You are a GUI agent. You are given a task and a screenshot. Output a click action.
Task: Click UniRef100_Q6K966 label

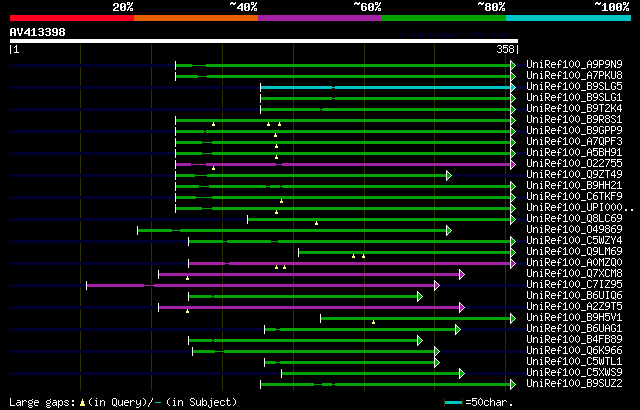574,351
